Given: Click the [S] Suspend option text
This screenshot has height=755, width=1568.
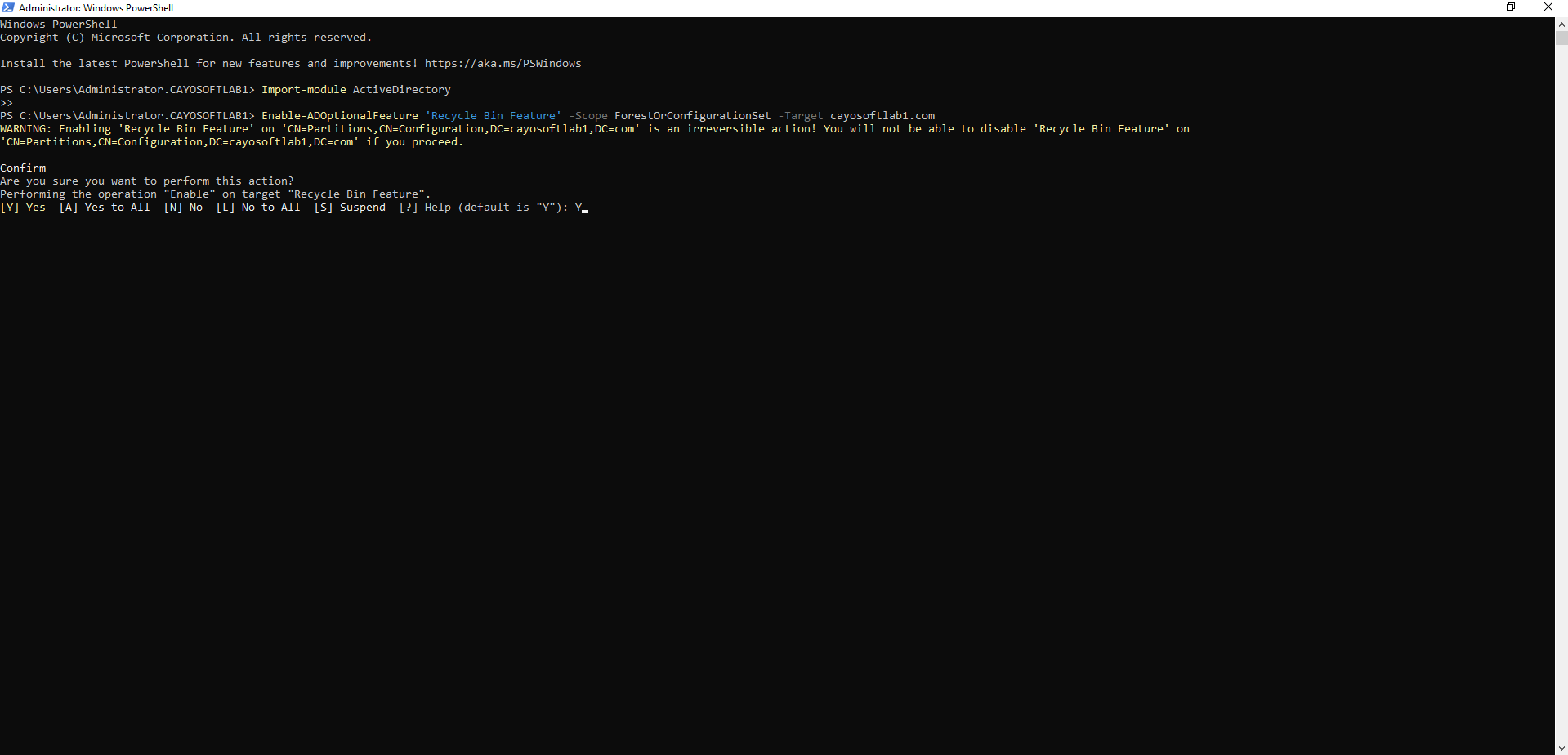Looking at the screenshot, I should 350,208.
